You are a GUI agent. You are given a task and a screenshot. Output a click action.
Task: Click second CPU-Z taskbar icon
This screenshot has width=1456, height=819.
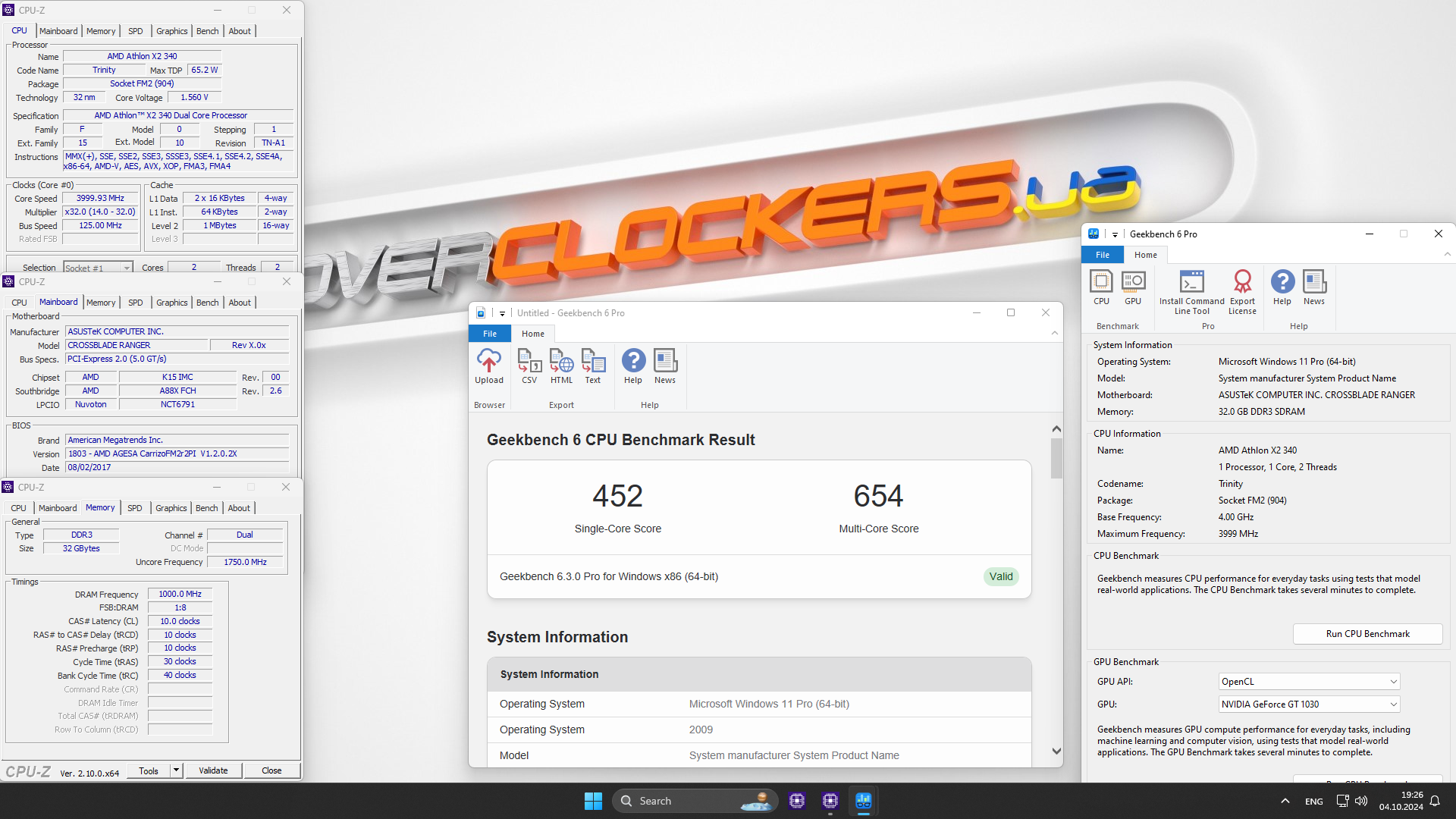coord(830,801)
